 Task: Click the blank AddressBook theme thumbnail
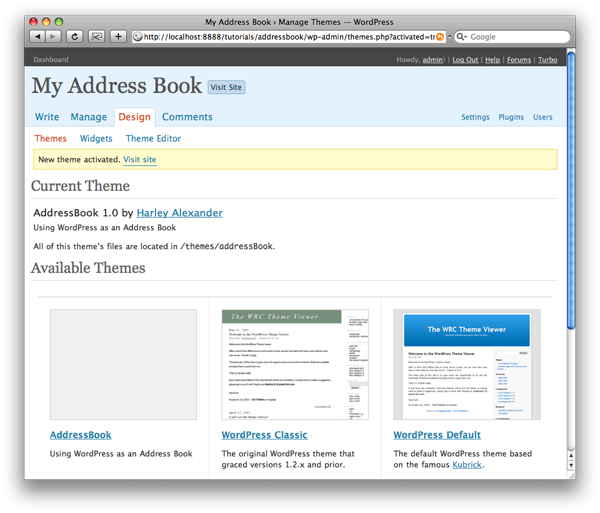pos(123,365)
